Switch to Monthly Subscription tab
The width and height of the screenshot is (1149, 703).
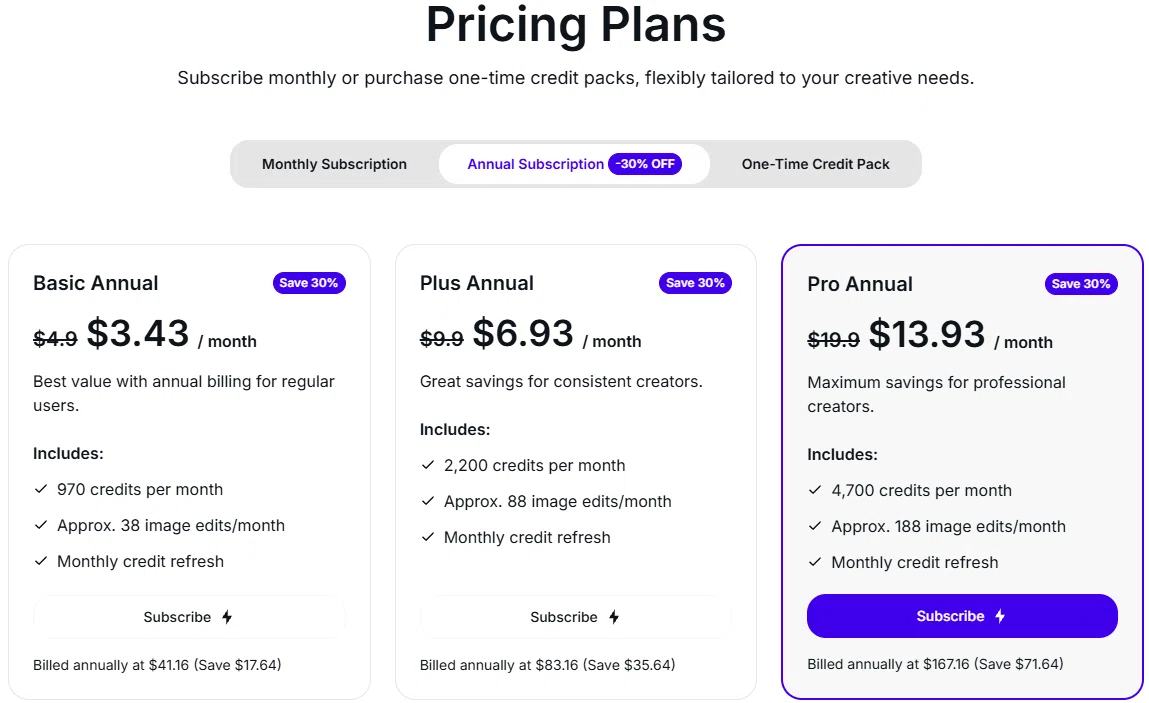tap(334, 164)
